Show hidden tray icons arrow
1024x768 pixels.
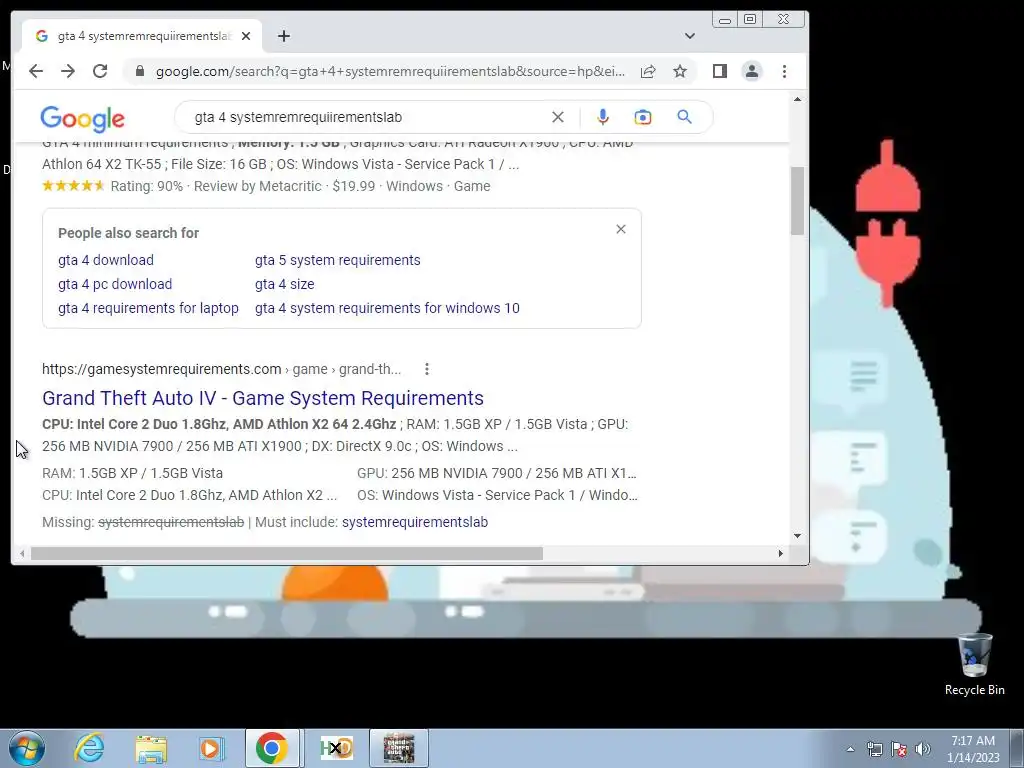click(850, 749)
